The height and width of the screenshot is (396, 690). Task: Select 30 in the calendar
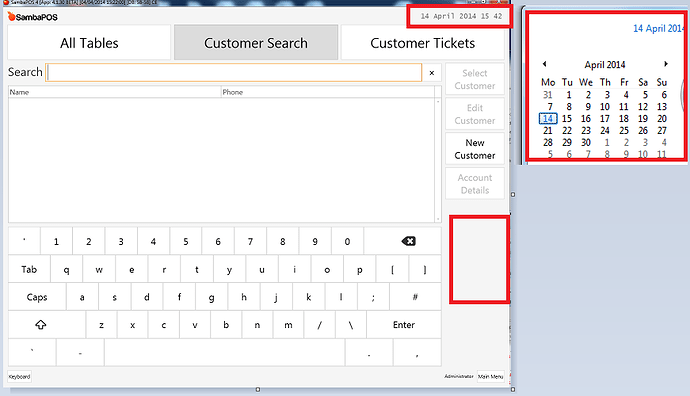(586, 143)
